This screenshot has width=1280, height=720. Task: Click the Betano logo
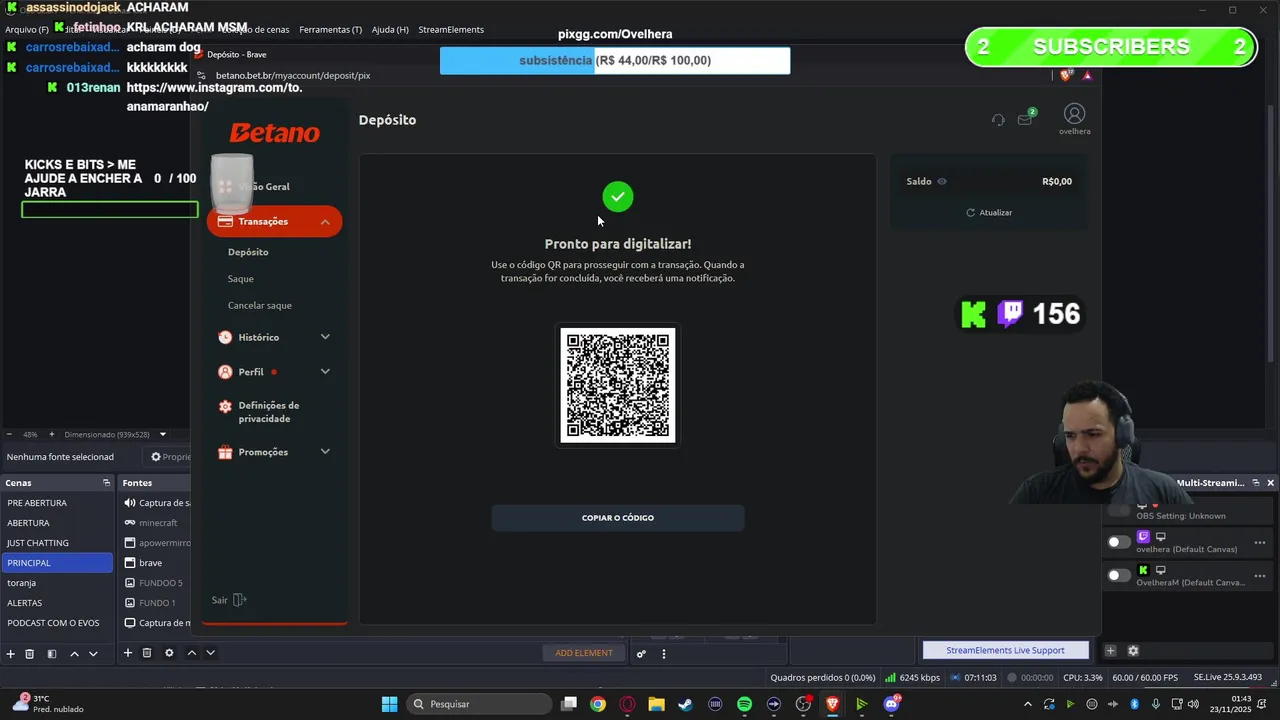click(274, 133)
